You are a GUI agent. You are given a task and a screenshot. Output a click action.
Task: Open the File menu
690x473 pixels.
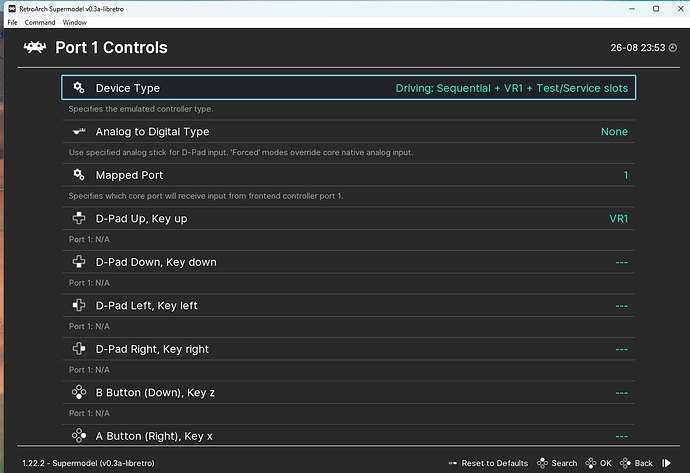[x=12, y=22]
